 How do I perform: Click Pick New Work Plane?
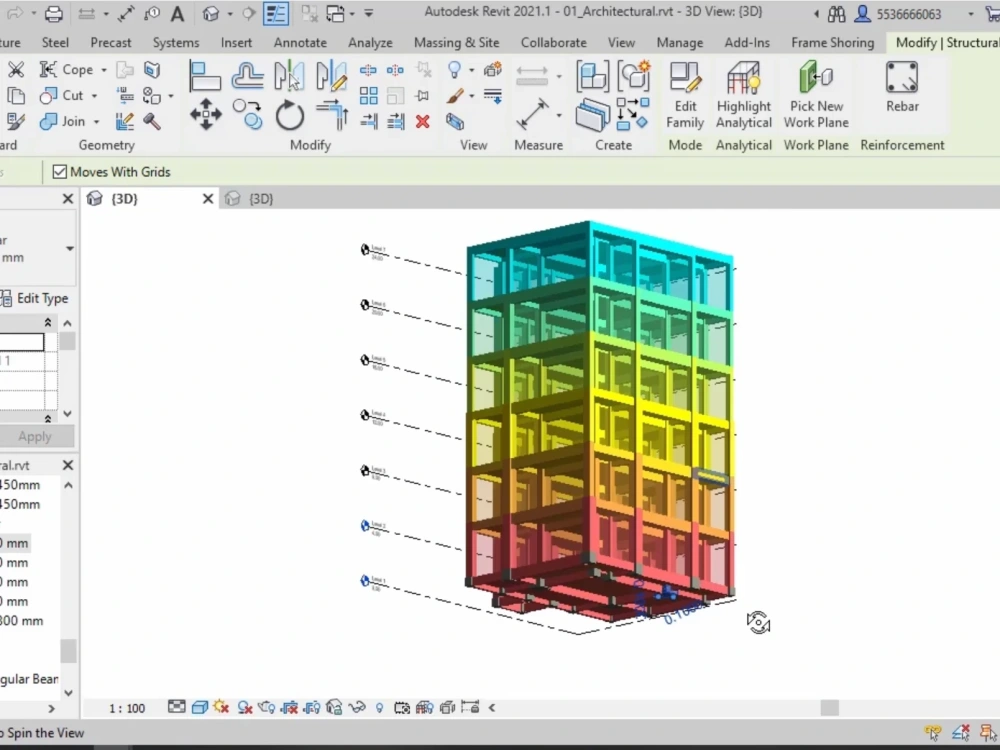click(x=816, y=95)
